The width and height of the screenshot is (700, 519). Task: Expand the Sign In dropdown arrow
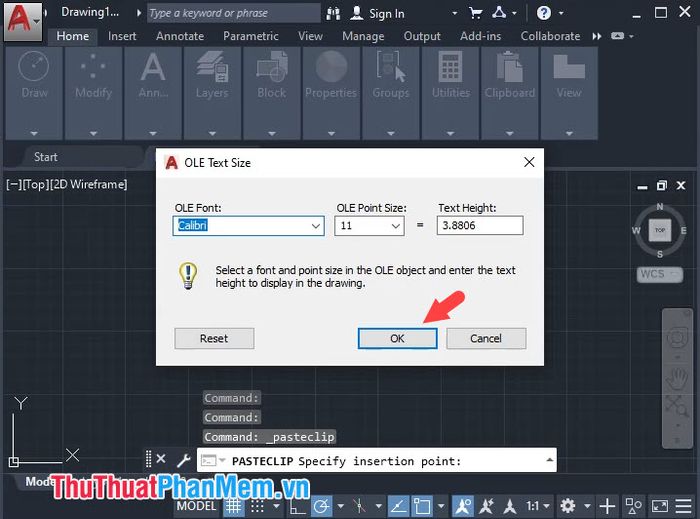coord(454,13)
